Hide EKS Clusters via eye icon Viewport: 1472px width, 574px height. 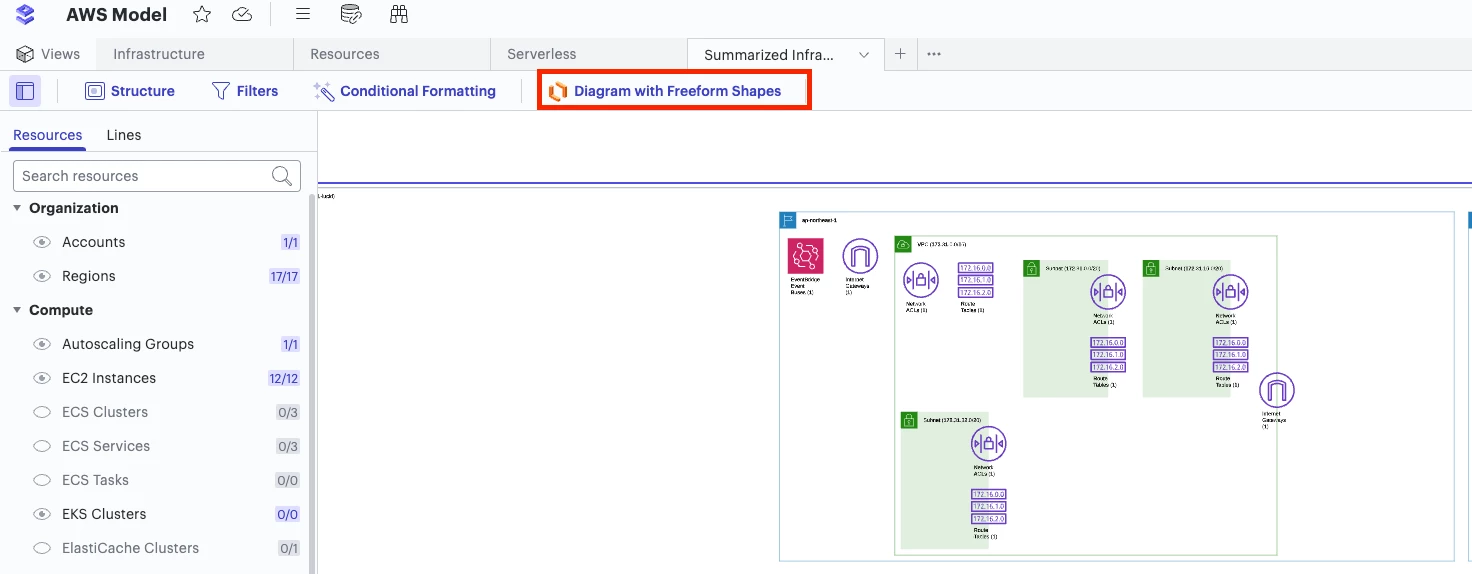click(x=42, y=514)
